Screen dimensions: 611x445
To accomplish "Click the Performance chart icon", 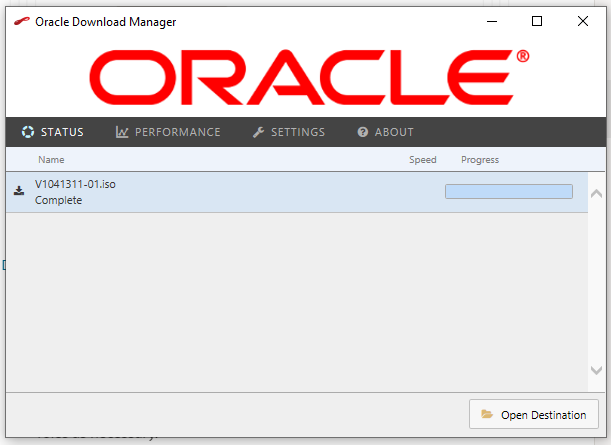I will [122, 132].
